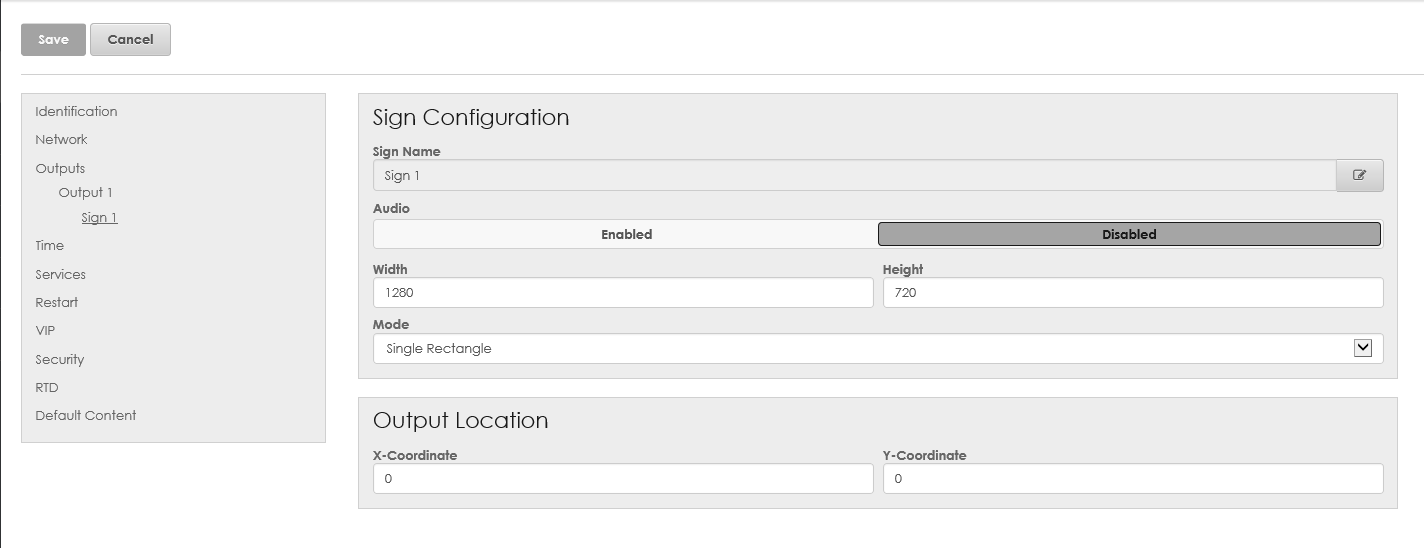Click the Single Rectangle mode combo box
The height and width of the screenshot is (548, 1424).
click(x=860, y=349)
